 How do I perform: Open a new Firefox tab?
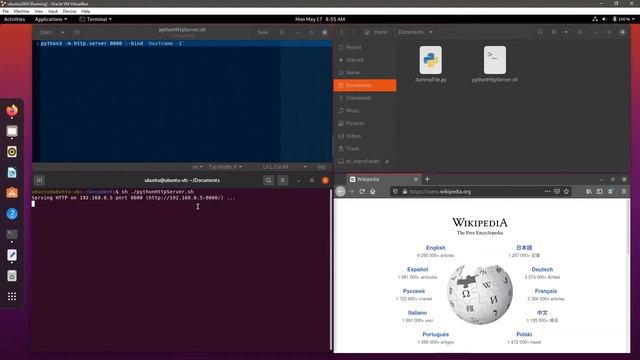pyautogui.click(x=427, y=179)
